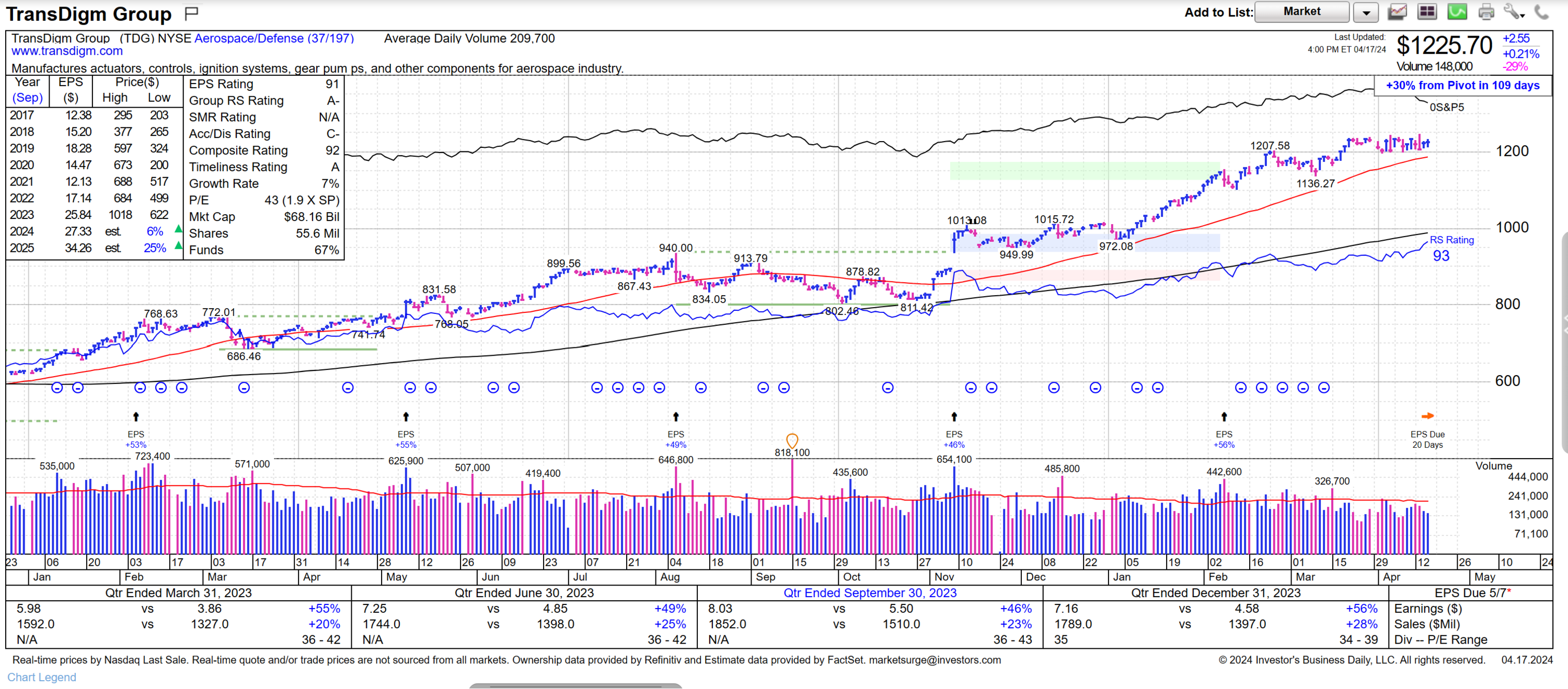This screenshot has width=1568, height=689.
Task: Select the Qtr Ended September 30, 2023 heading
Action: [870, 593]
